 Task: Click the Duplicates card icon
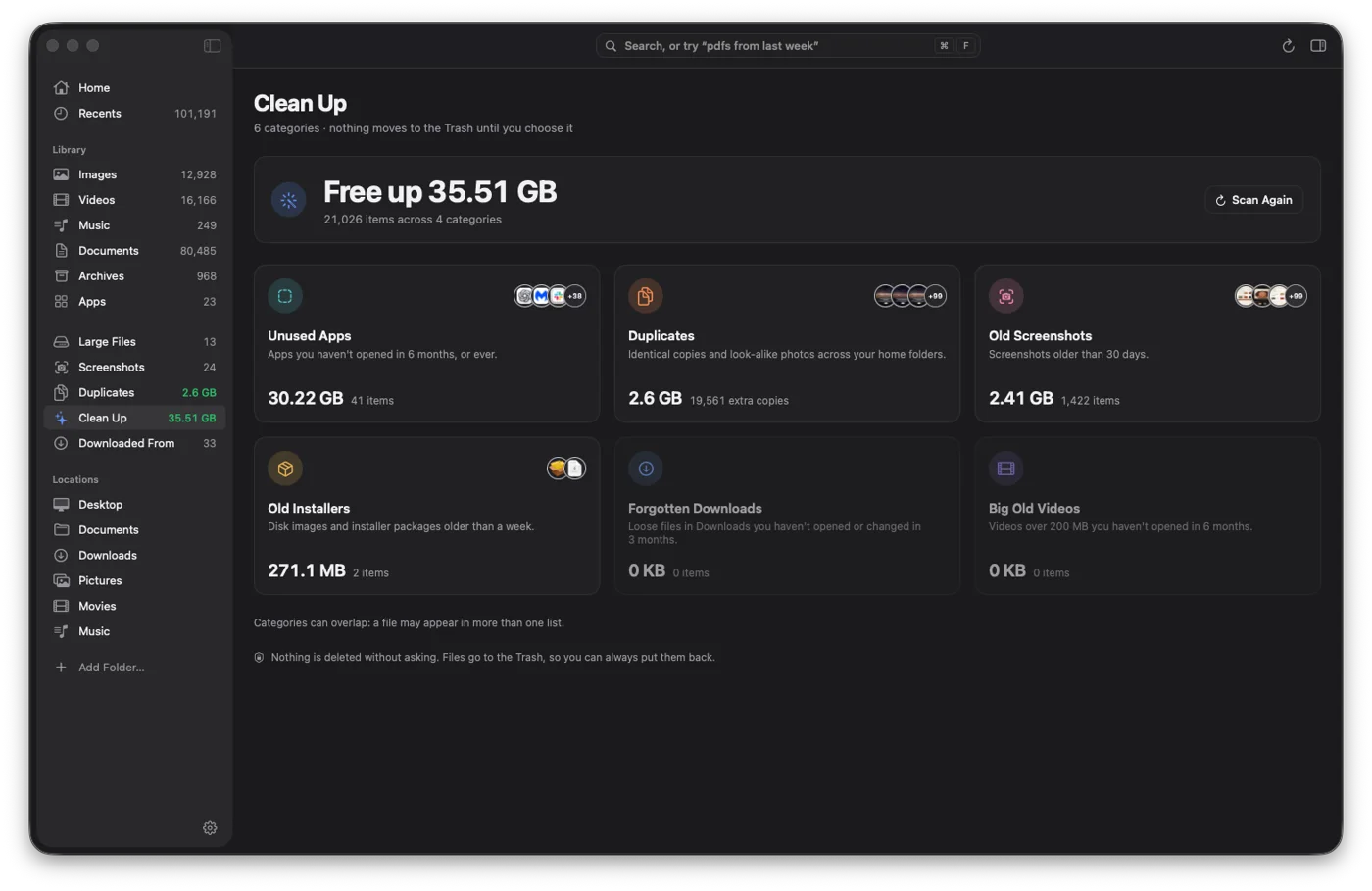point(646,296)
